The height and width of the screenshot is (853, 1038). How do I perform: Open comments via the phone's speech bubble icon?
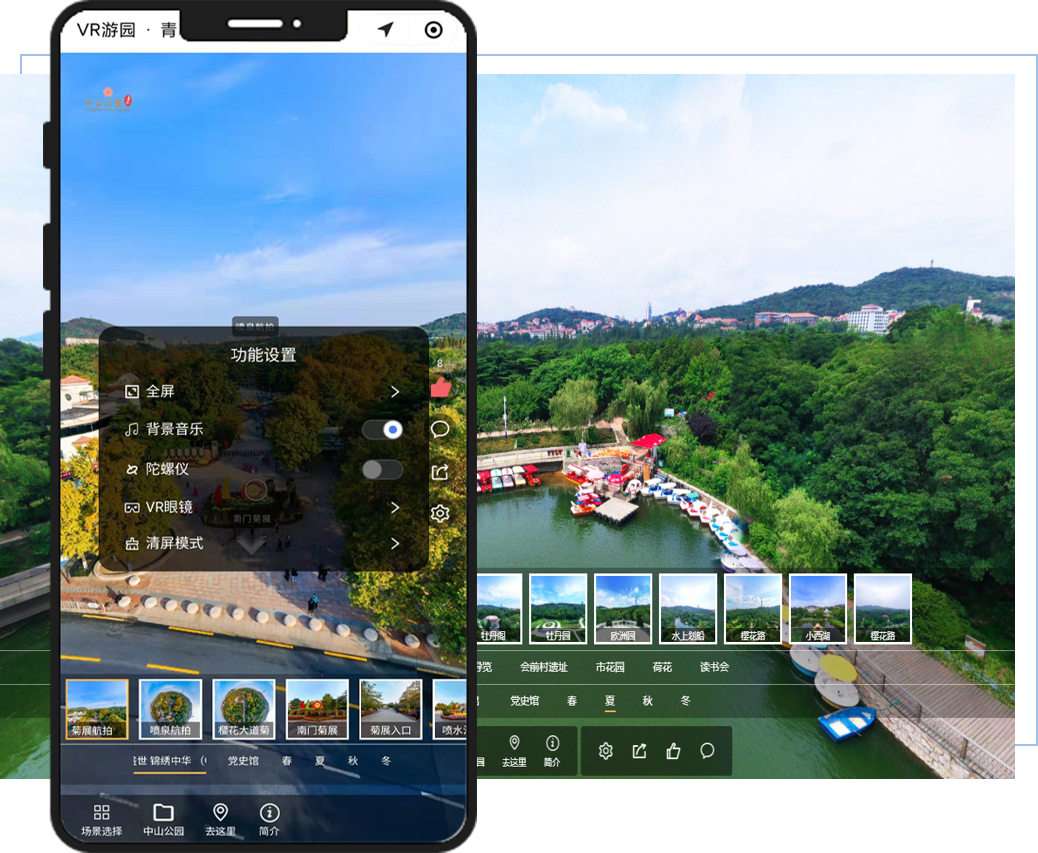click(x=440, y=429)
